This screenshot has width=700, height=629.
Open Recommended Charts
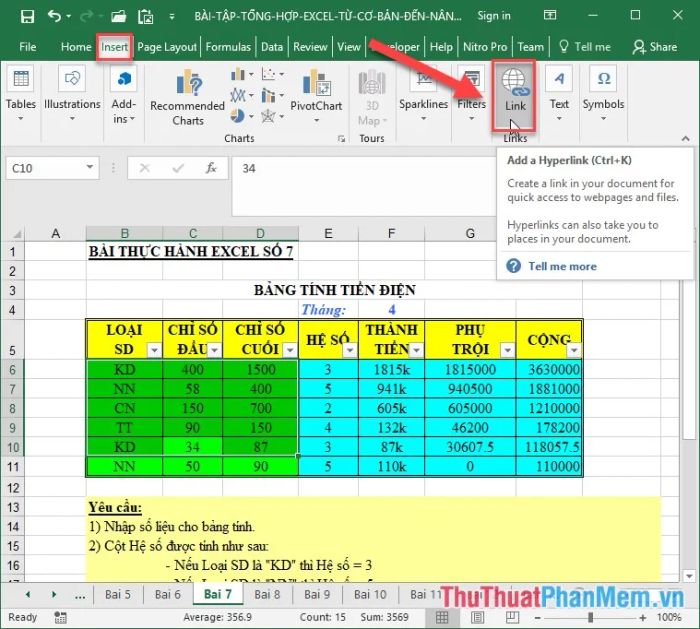point(188,98)
